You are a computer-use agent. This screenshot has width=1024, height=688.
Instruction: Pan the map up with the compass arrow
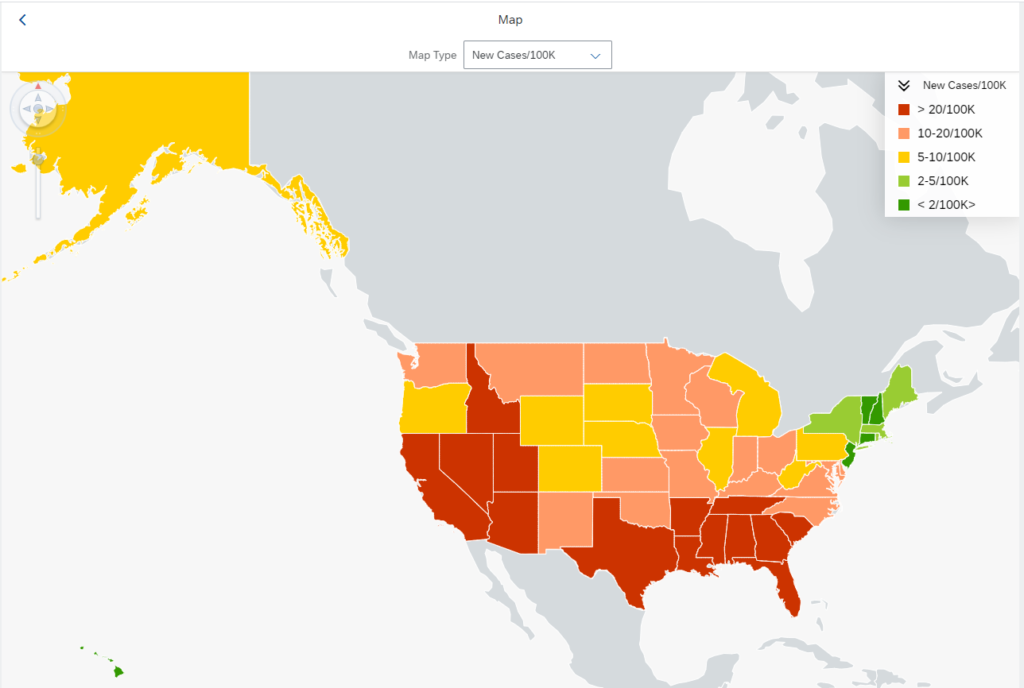38,97
